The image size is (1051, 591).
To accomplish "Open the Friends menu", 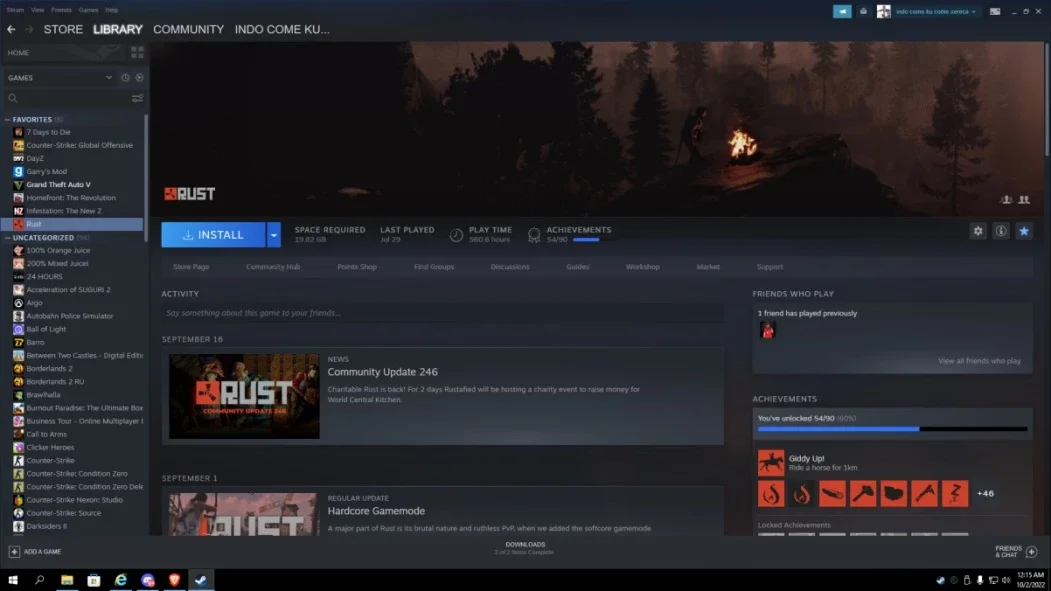I will pyautogui.click(x=61, y=10).
